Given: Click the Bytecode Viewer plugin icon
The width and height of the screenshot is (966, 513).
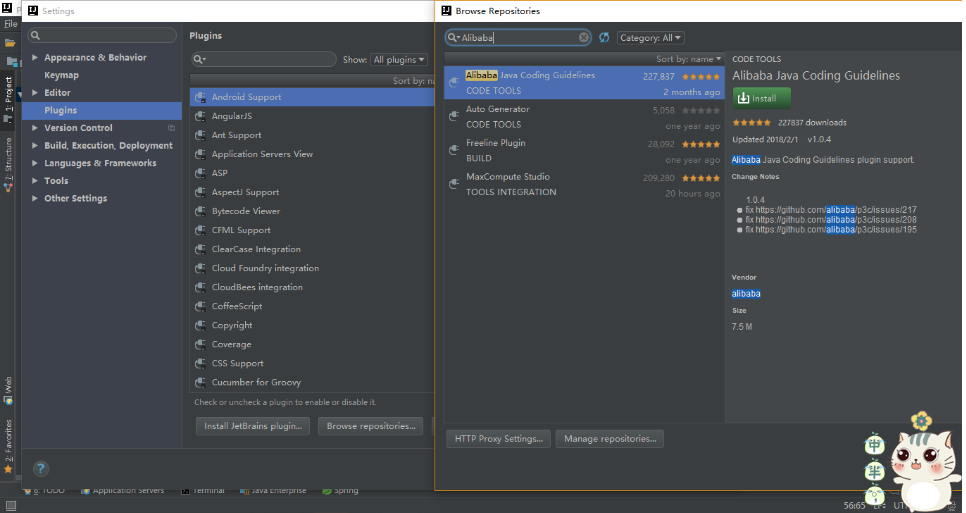Looking at the screenshot, I should tap(200, 211).
